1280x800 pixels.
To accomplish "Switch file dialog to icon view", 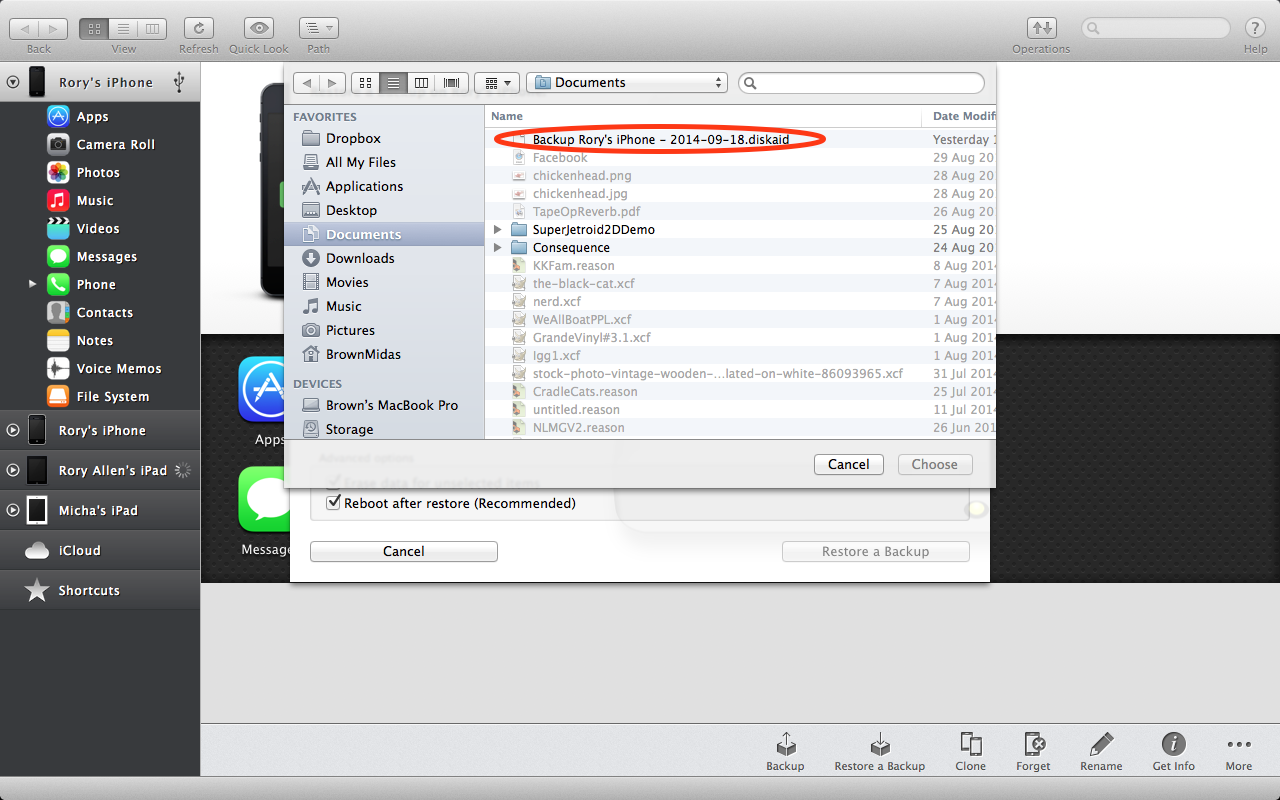I will [x=365, y=83].
